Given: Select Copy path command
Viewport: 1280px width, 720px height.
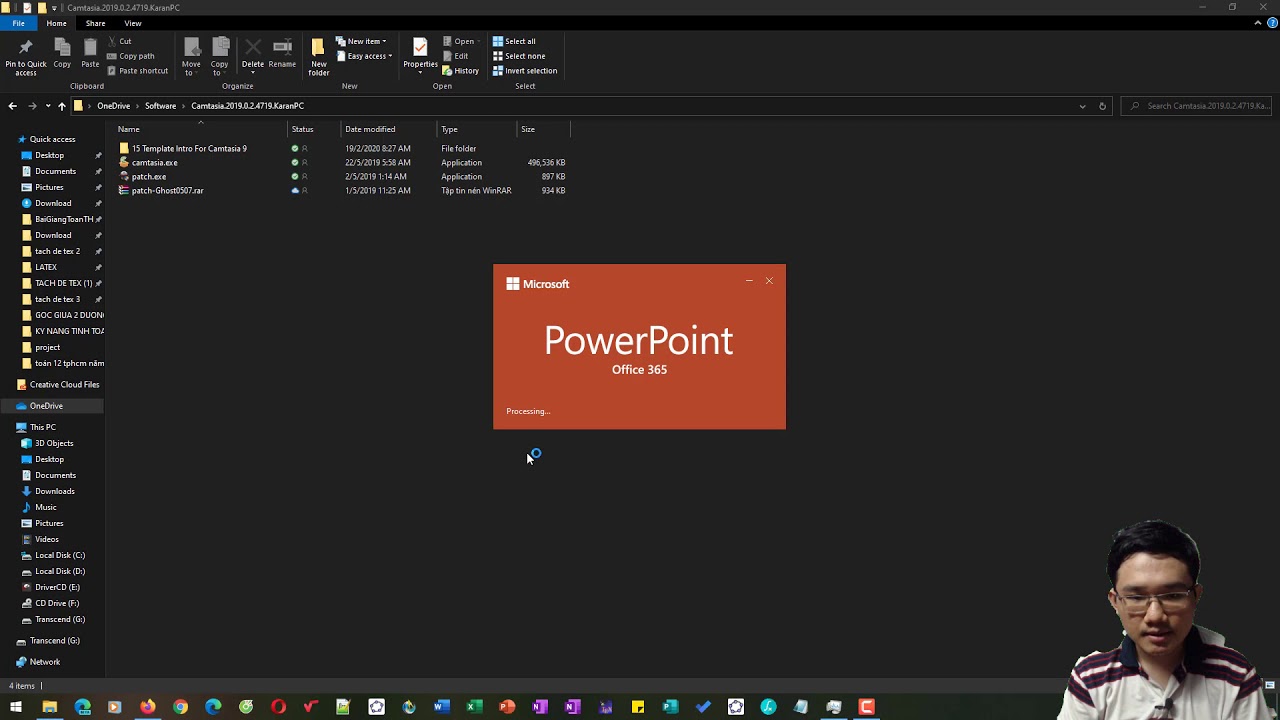Looking at the screenshot, I should click(x=130, y=56).
